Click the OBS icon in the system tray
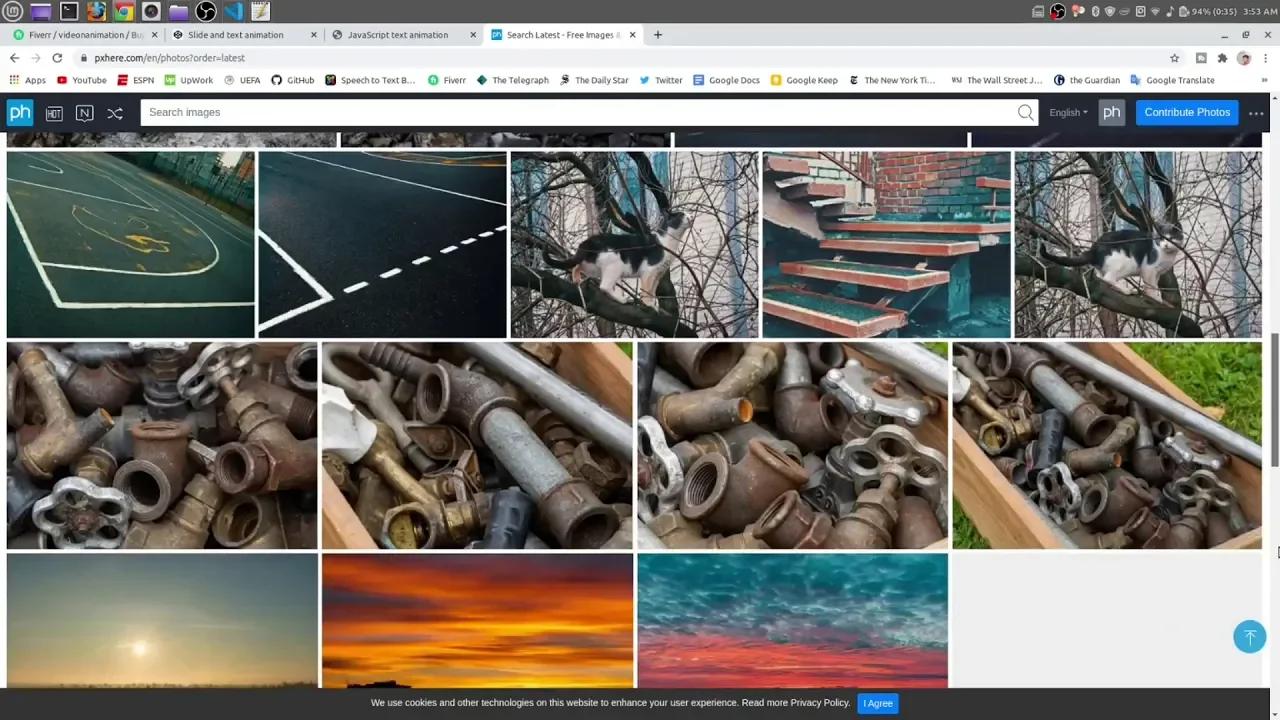The width and height of the screenshot is (1280, 720). pyautogui.click(x=1057, y=11)
